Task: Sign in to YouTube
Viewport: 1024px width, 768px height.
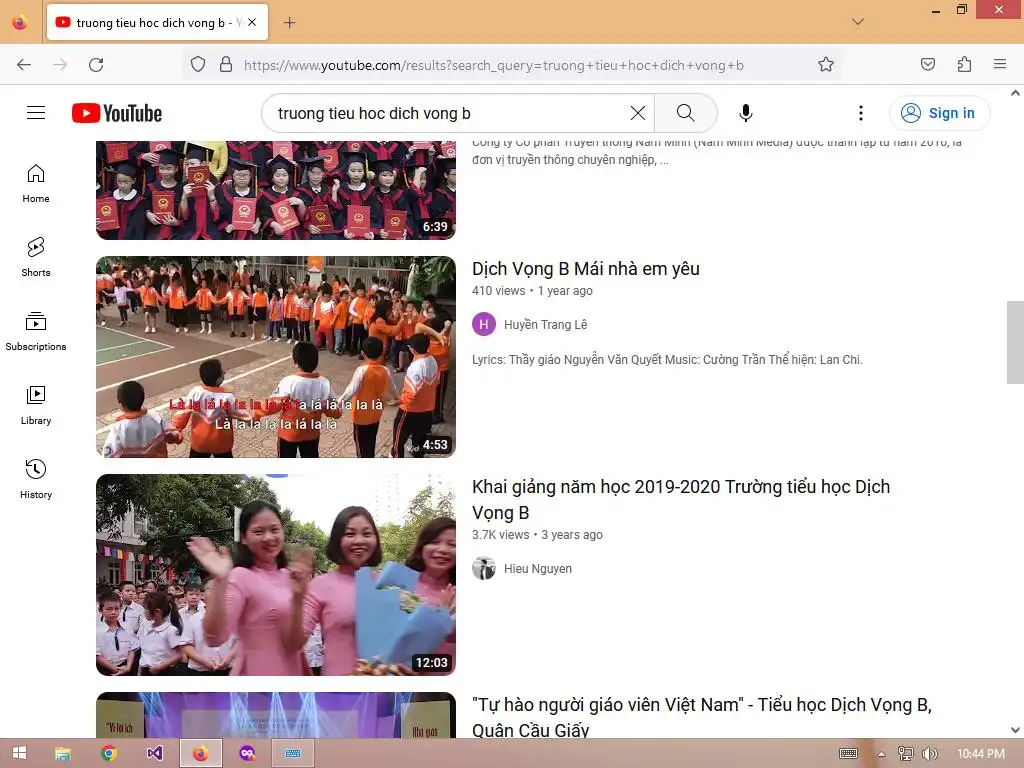Action: pos(939,113)
